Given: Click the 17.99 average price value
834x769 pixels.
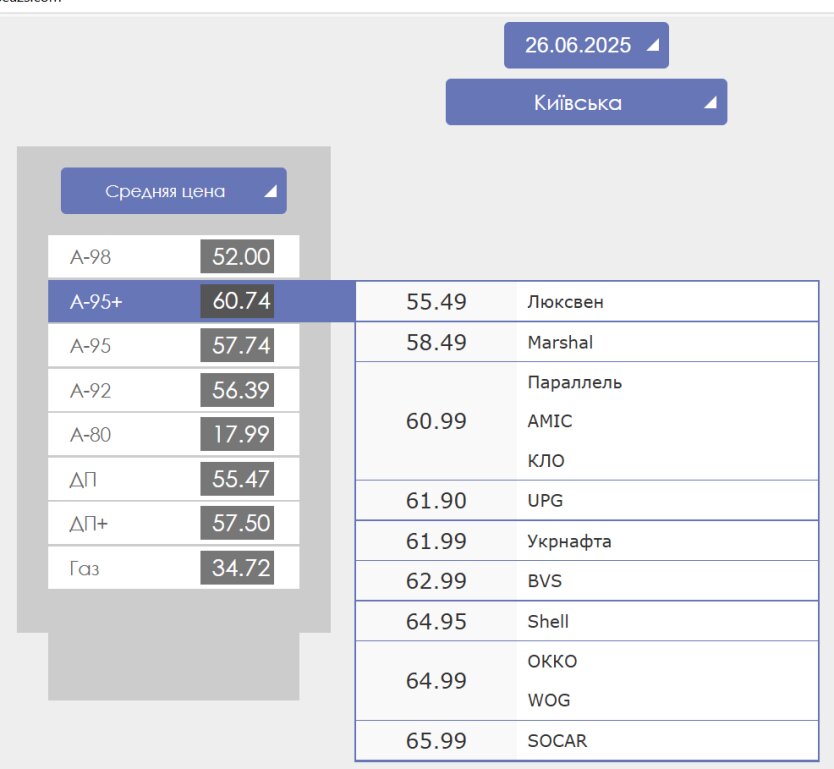Looking at the screenshot, I should 237,434.
